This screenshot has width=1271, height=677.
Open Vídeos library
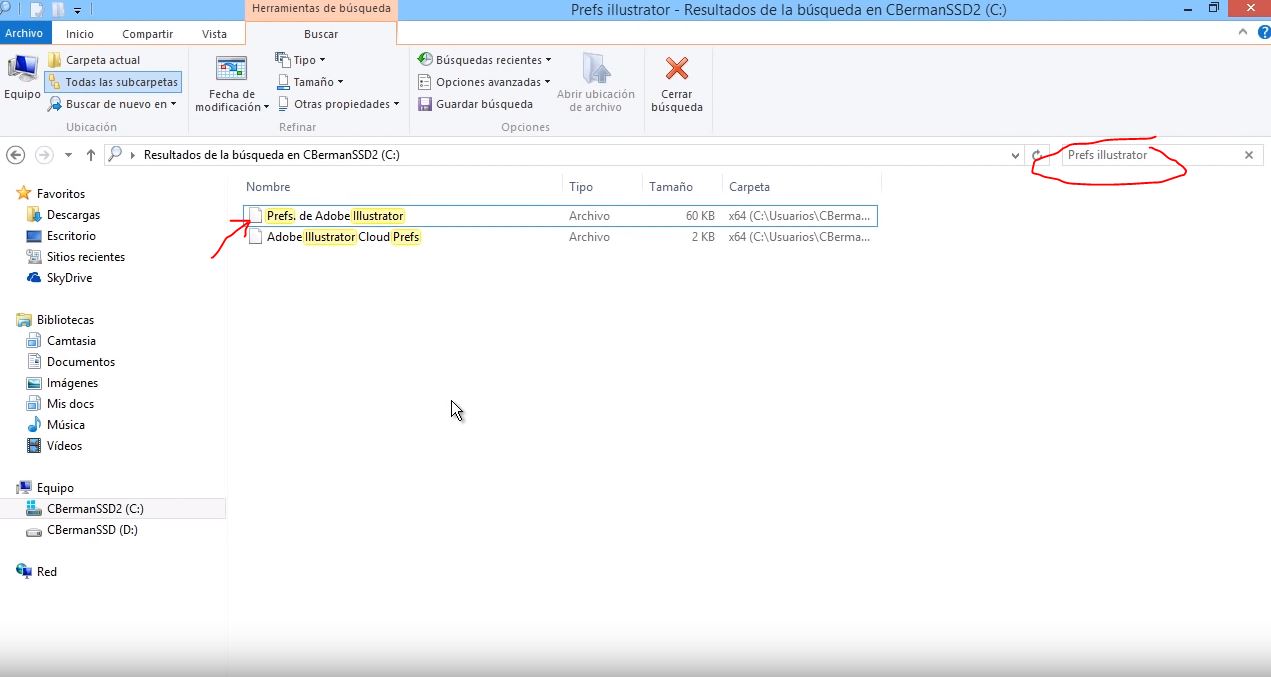[x=64, y=446]
